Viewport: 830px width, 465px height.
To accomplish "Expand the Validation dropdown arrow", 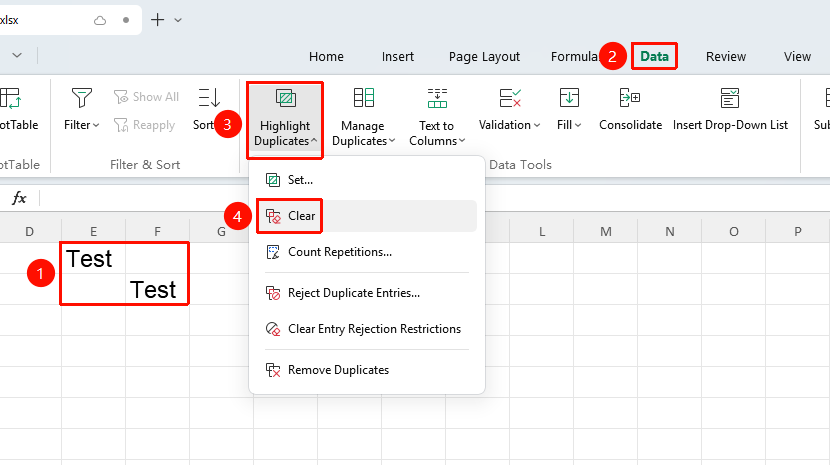I will pos(537,126).
